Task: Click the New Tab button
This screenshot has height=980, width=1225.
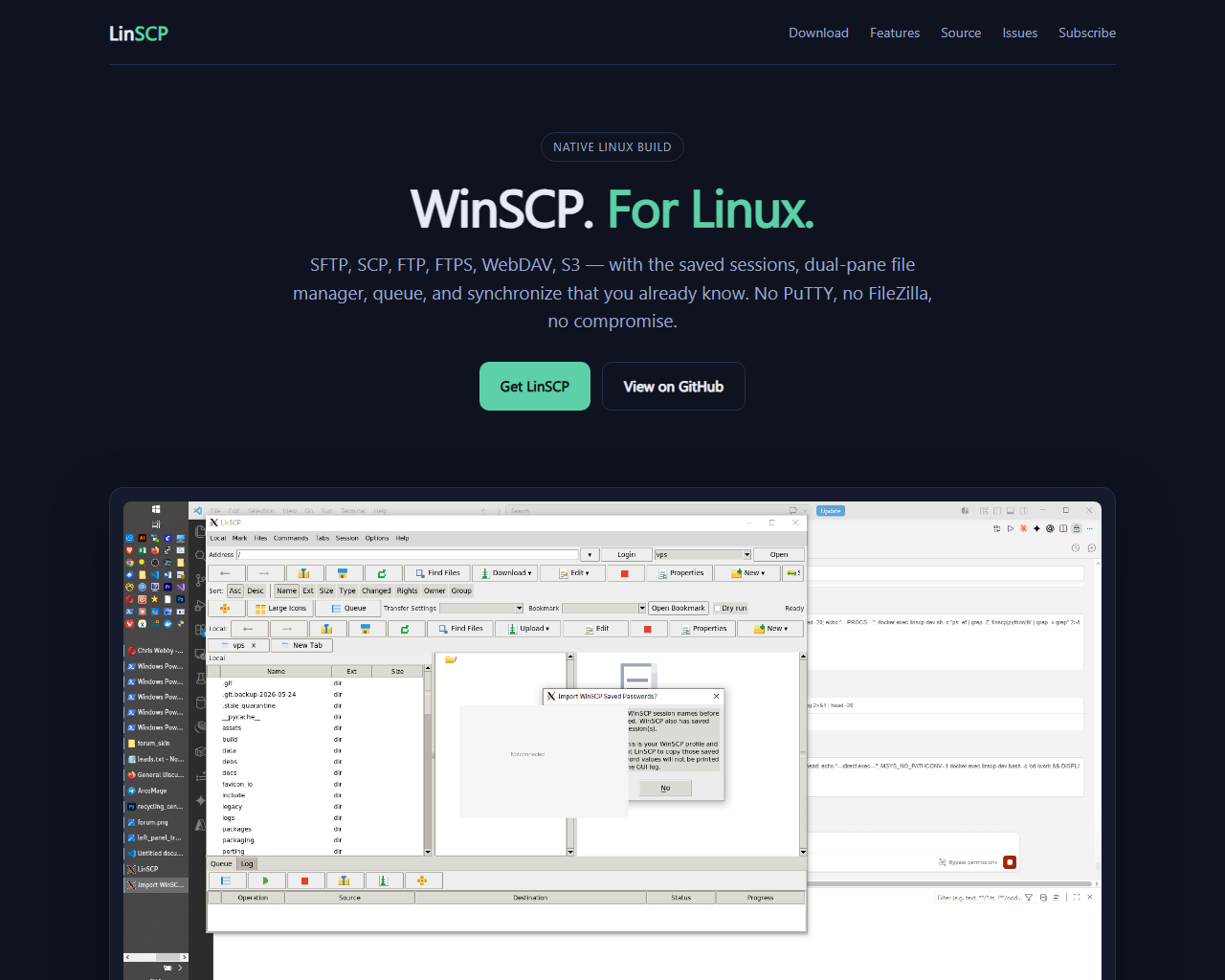Action: pos(301,645)
